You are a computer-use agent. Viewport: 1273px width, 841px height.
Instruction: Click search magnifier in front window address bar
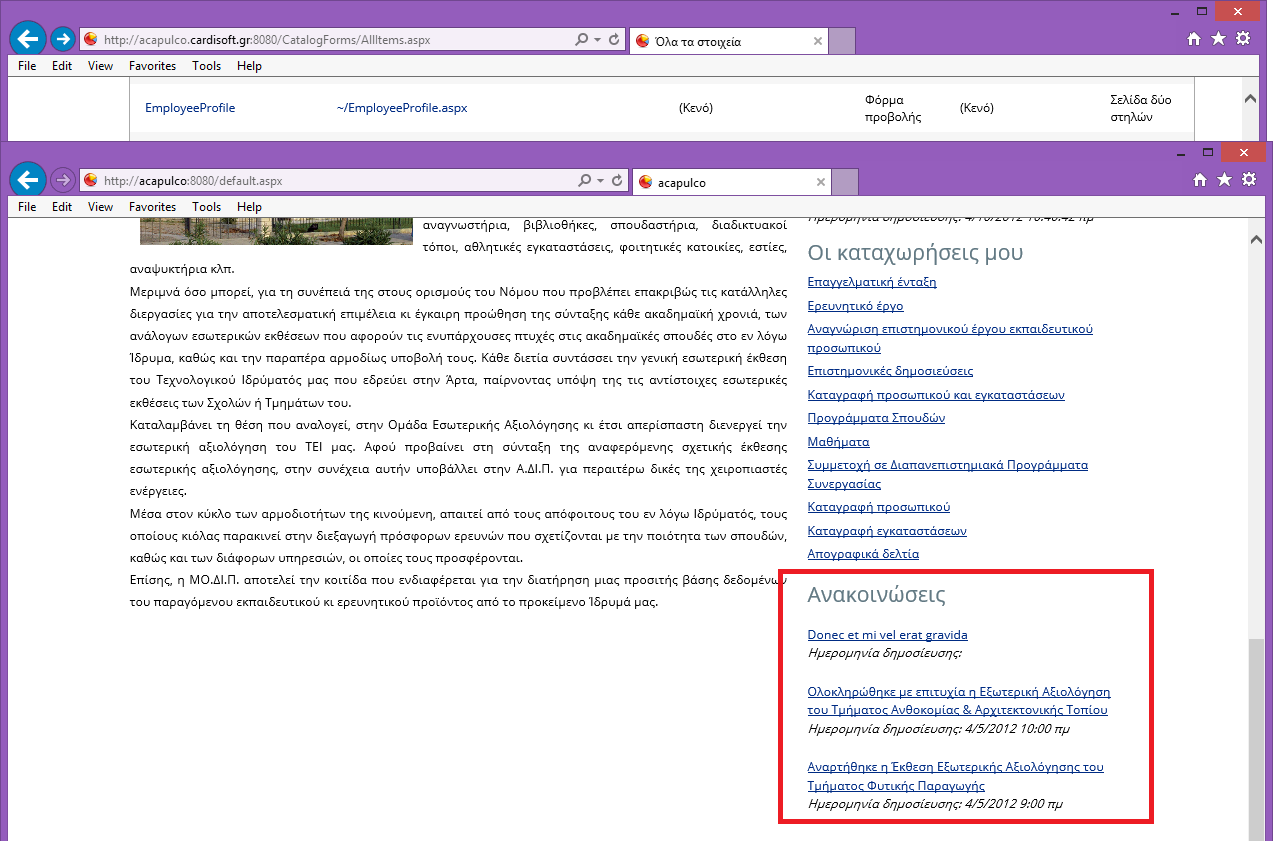click(x=583, y=181)
